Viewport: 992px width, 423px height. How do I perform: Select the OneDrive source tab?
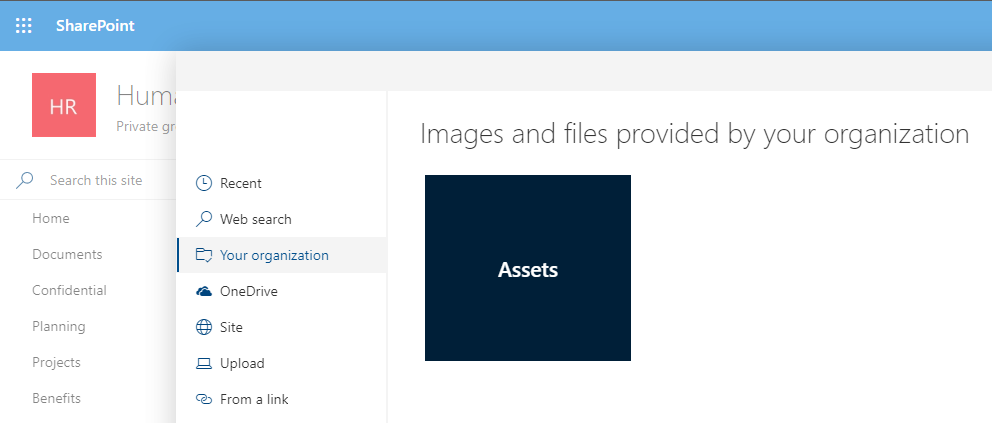[x=282, y=291]
